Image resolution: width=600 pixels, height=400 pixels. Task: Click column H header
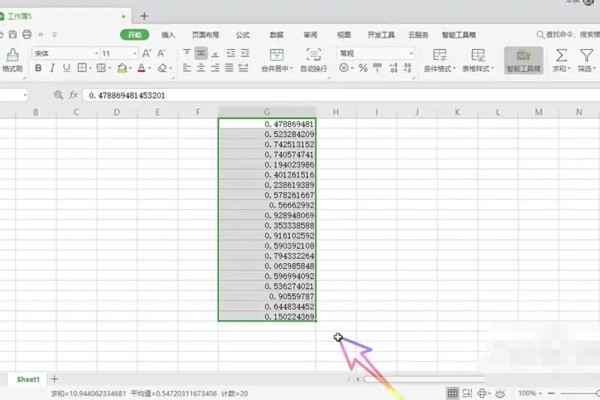coord(336,112)
